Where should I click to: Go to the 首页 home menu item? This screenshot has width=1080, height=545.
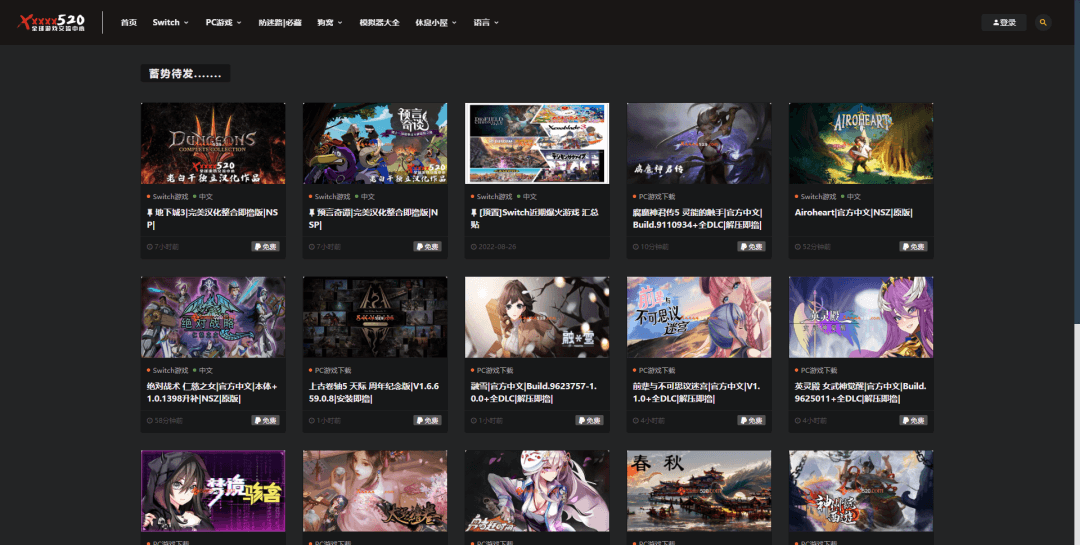pos(128,22)
